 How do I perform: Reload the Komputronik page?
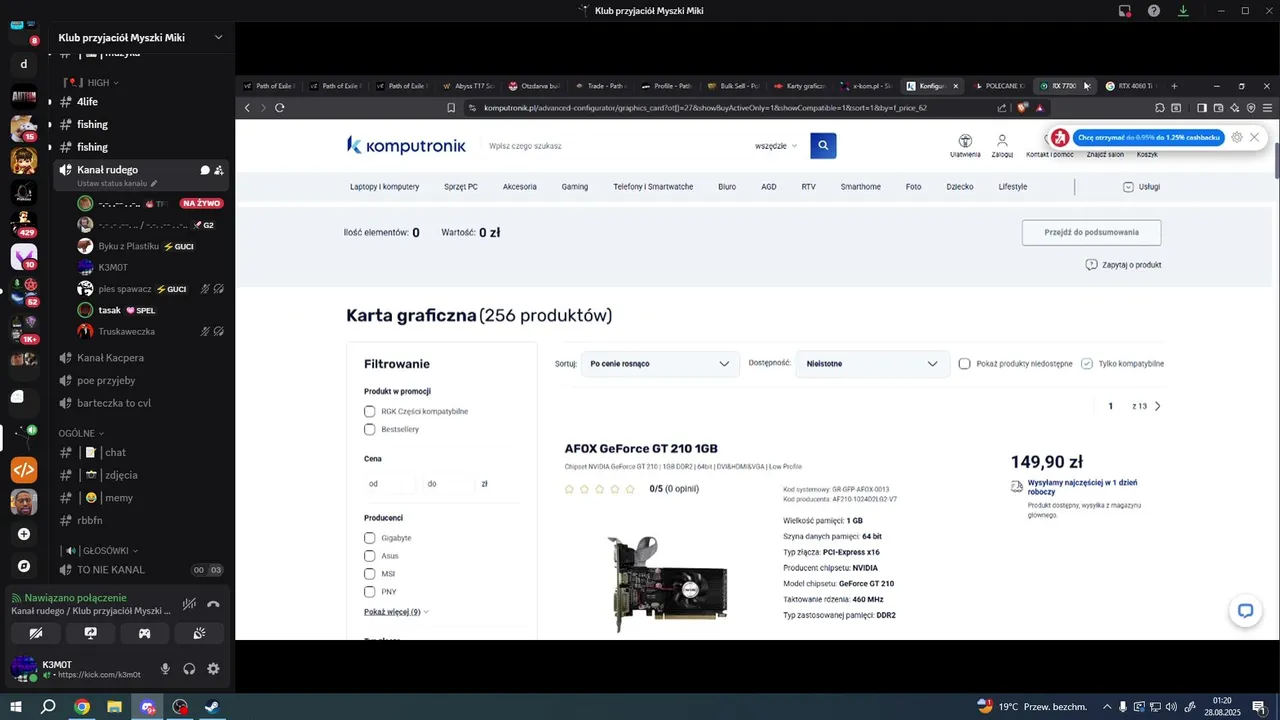pos(280,108)
